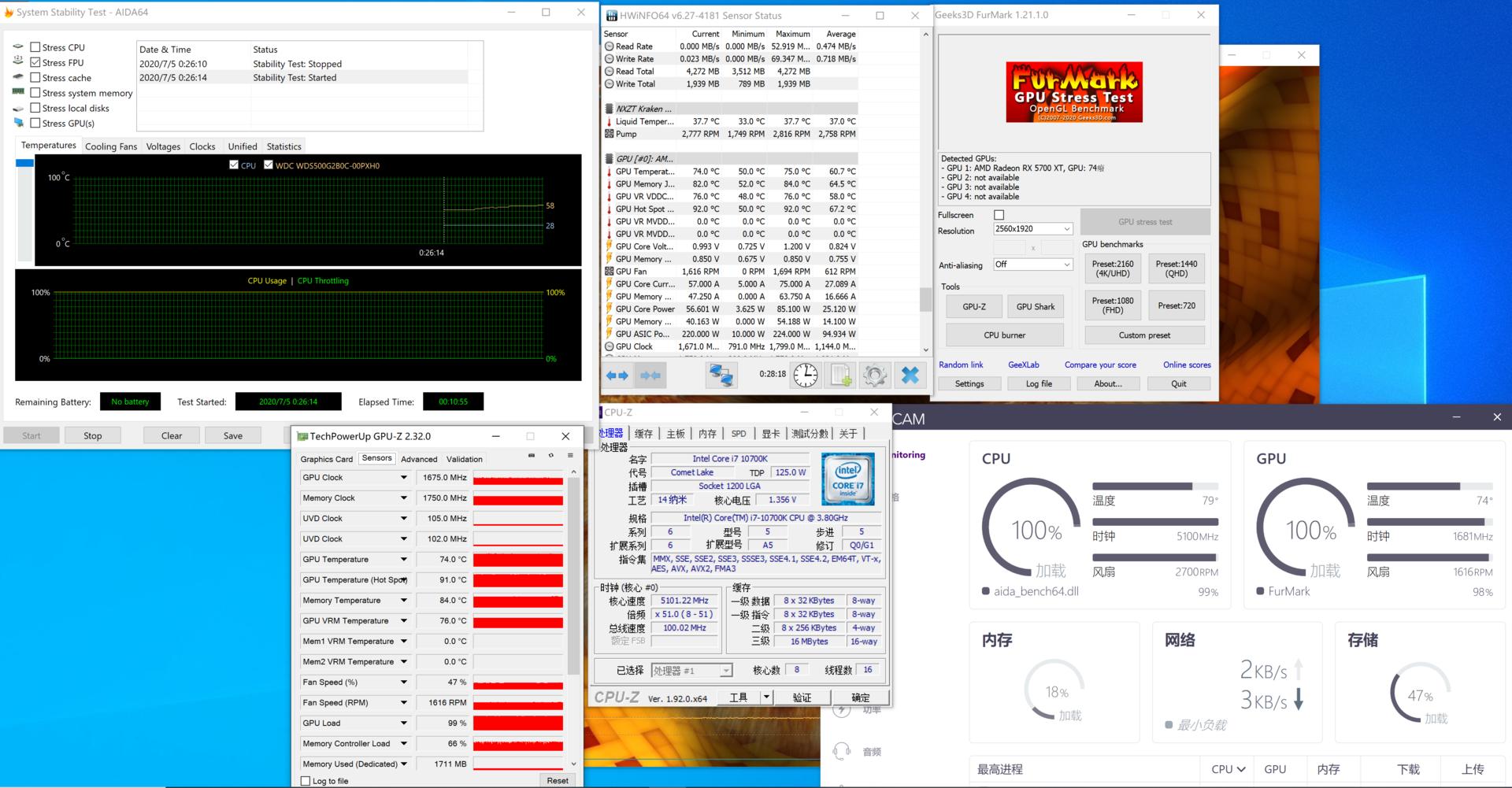Check the FurMark Fullscreen checkbox
Screen dimensions: 1512x788
tap(999, 215)
